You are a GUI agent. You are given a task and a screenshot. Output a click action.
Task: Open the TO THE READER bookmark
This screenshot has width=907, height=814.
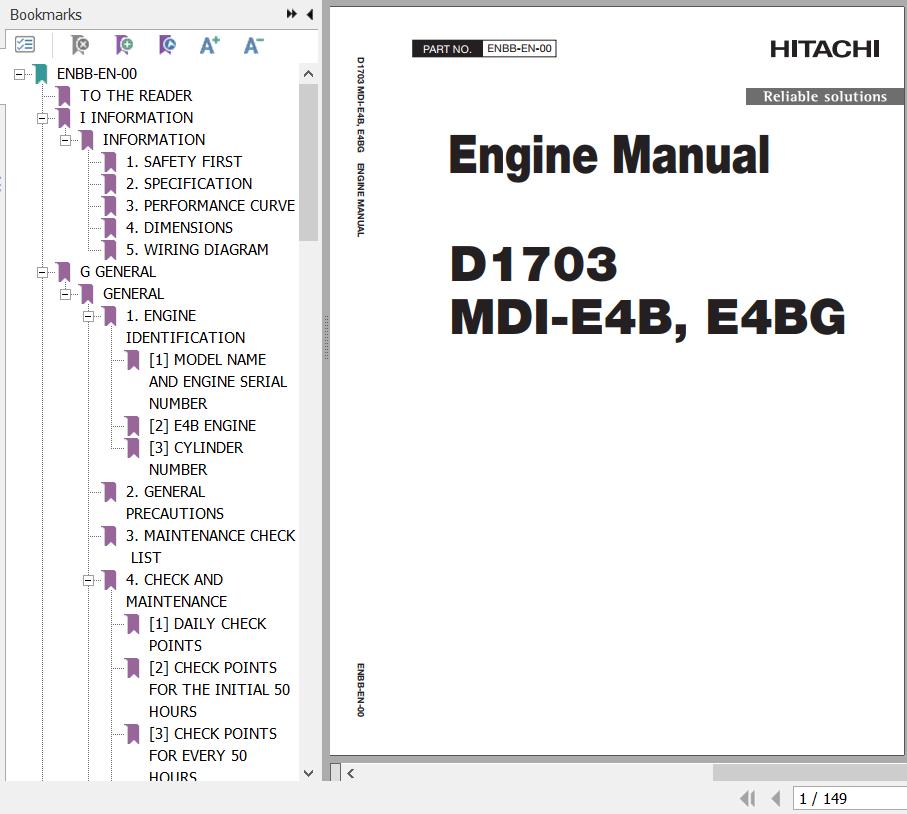(x=136, y=95)
